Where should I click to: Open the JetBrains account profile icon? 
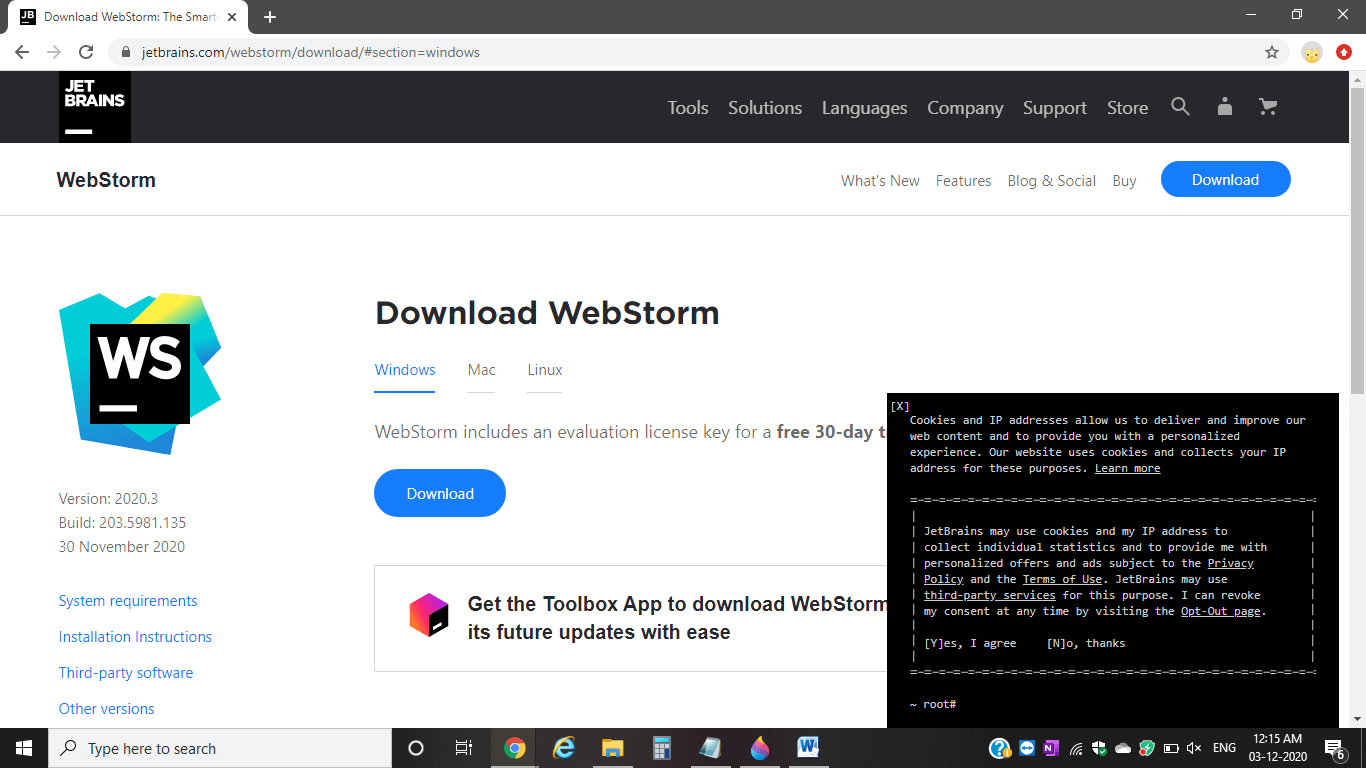[x=1225, y=107]
